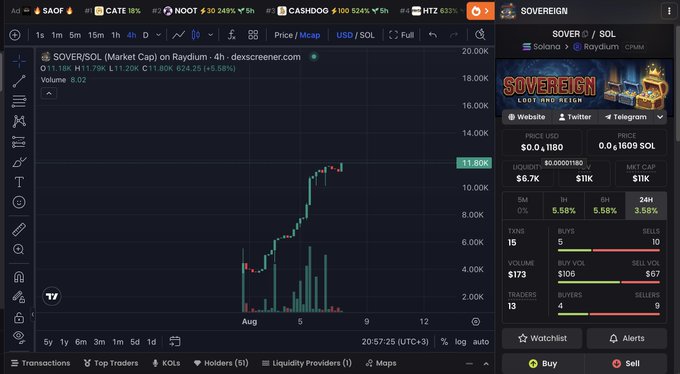
Task: Select the 1s timeframe
Action: point(40,35)
